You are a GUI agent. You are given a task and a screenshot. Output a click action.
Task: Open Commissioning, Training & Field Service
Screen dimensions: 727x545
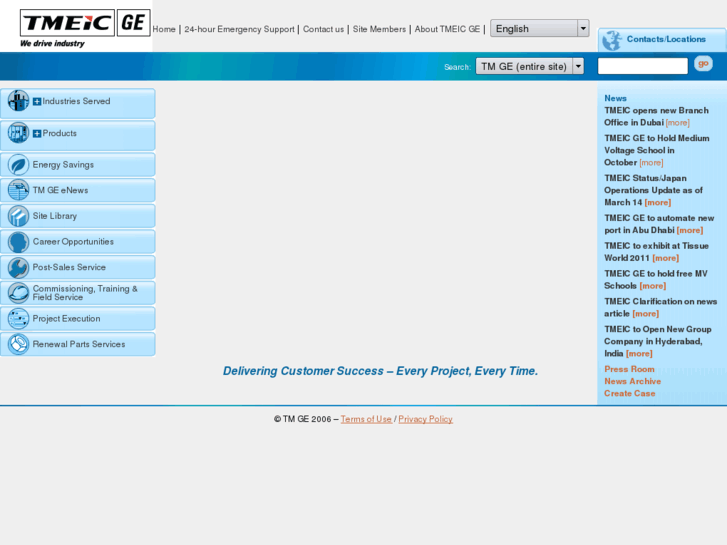point(85,293)
